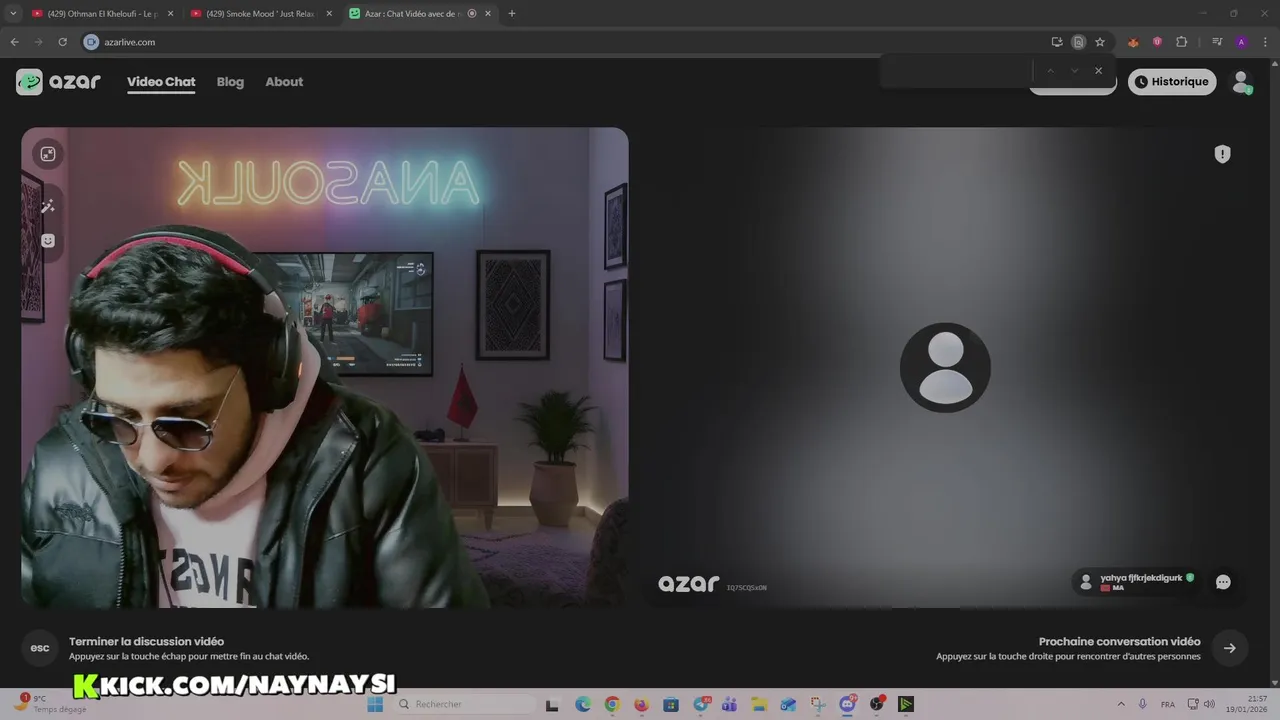Open Discord from taskbar
Viewport: 1280px width, 720px height.
[848, 704]
